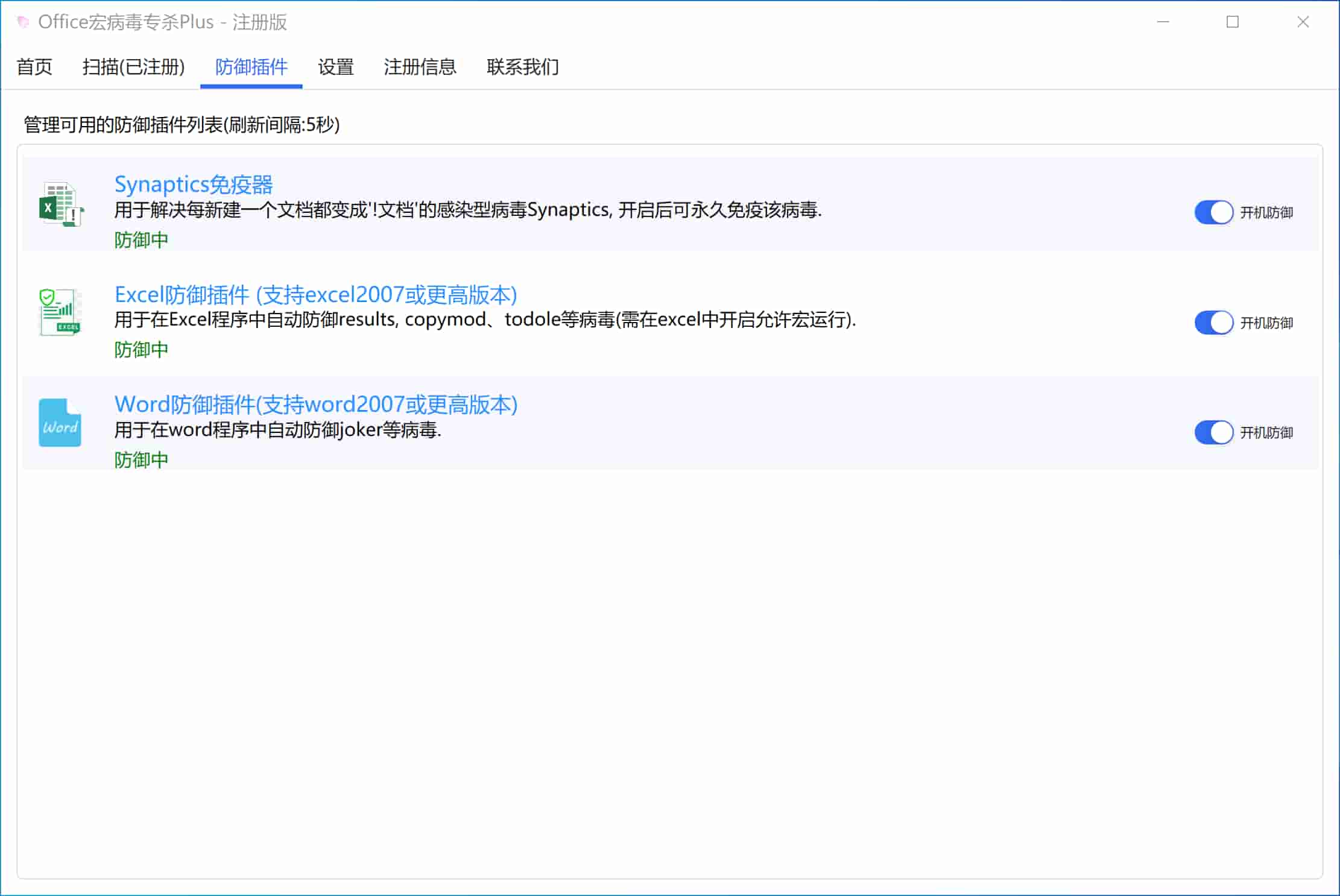
Task: Select the 防御插件 tab
Action: pos(251,67)
